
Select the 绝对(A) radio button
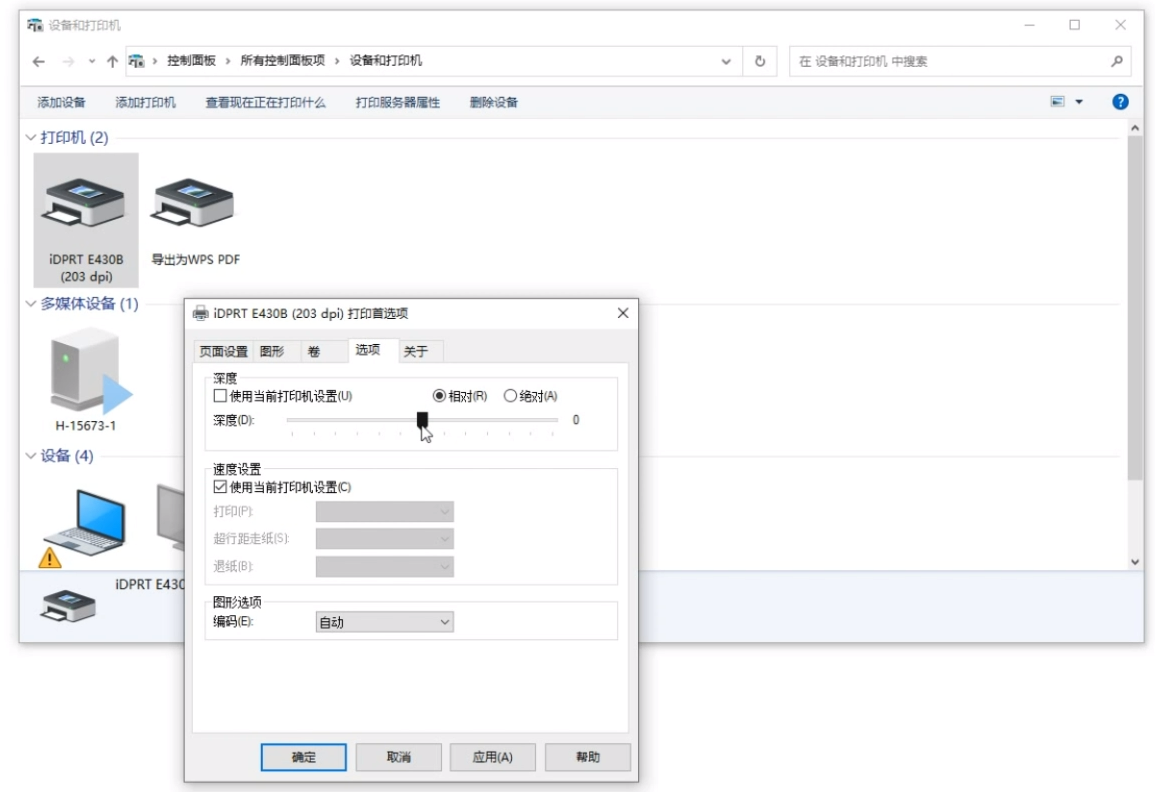tap(510, 396)
